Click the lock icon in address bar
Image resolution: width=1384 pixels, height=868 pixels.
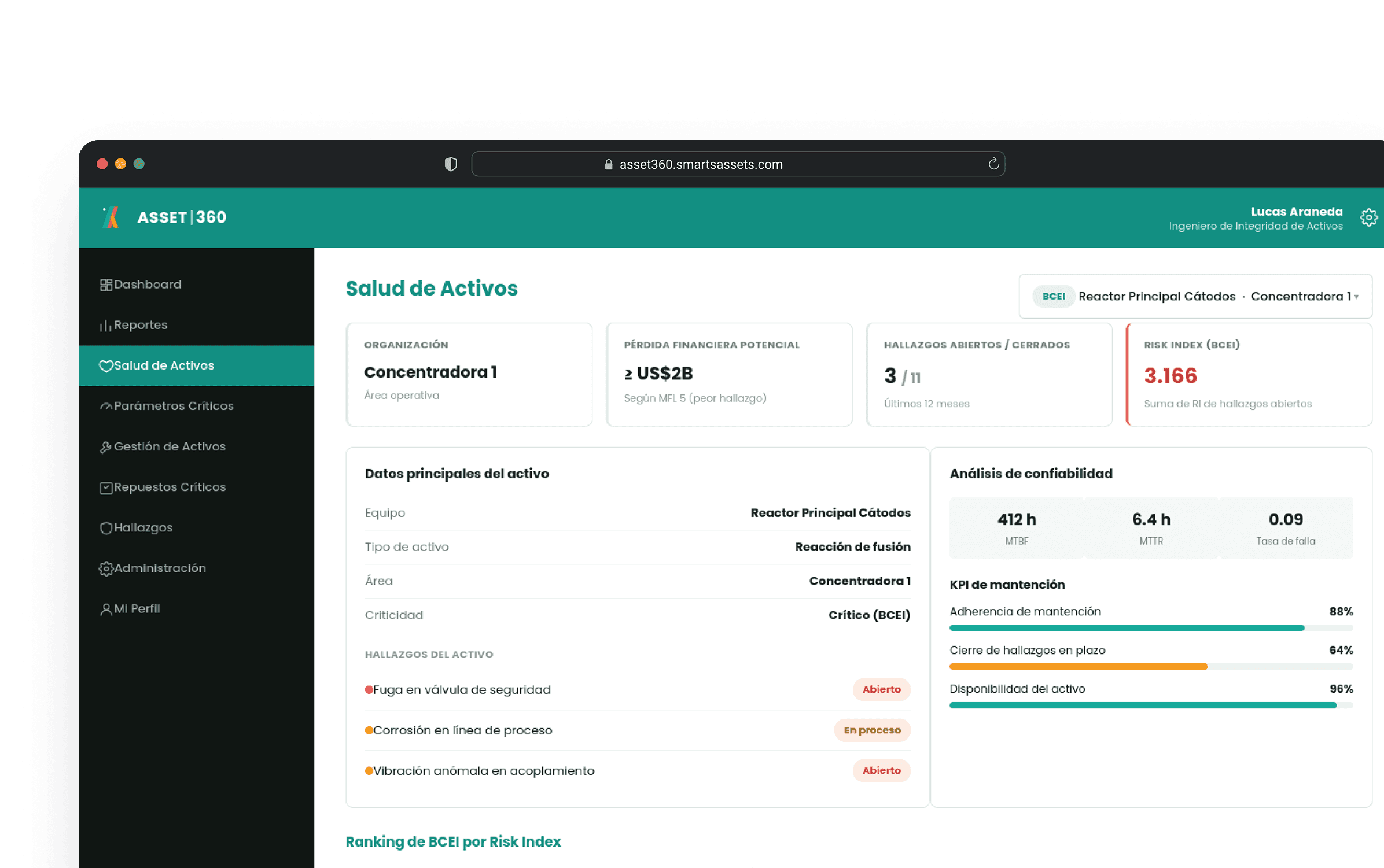(x=609, y=164)
